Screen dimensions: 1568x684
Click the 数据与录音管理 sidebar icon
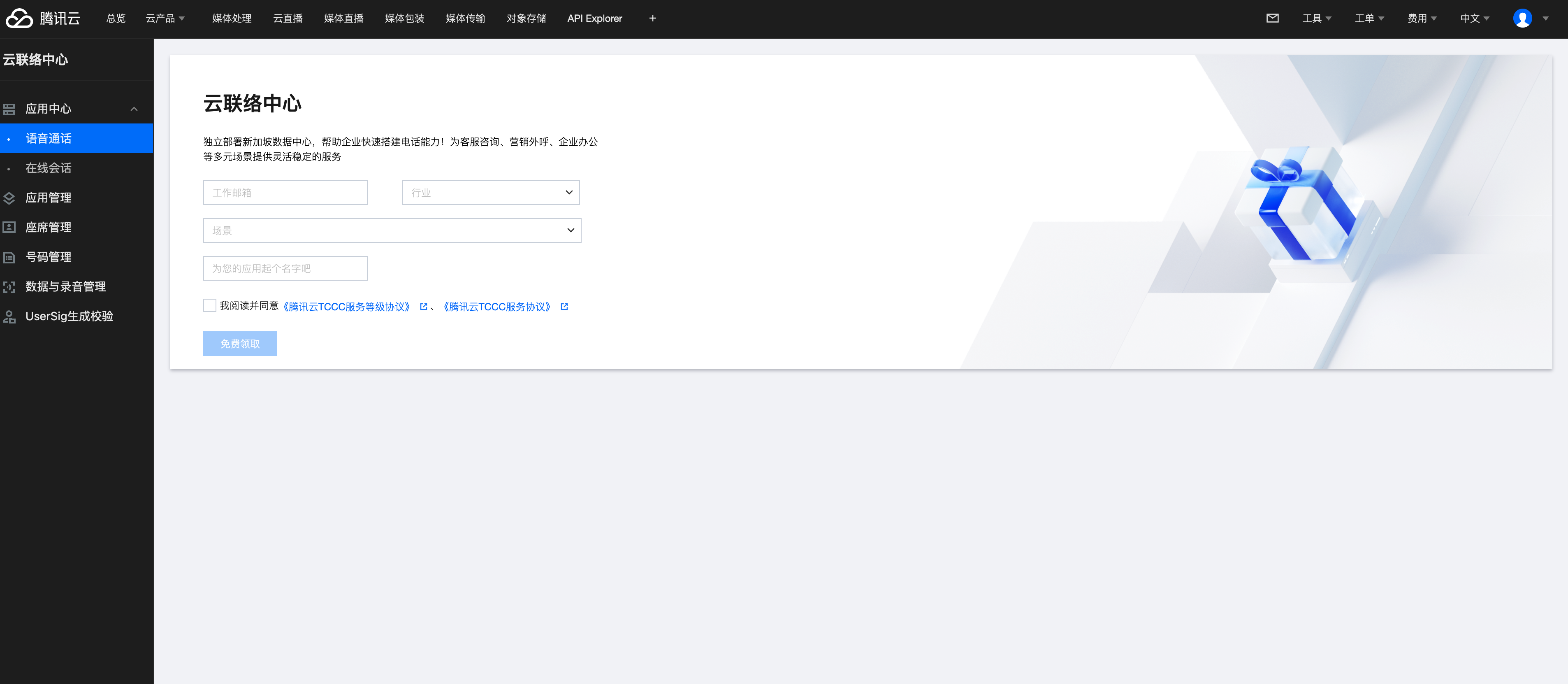(x=9, y=287)
